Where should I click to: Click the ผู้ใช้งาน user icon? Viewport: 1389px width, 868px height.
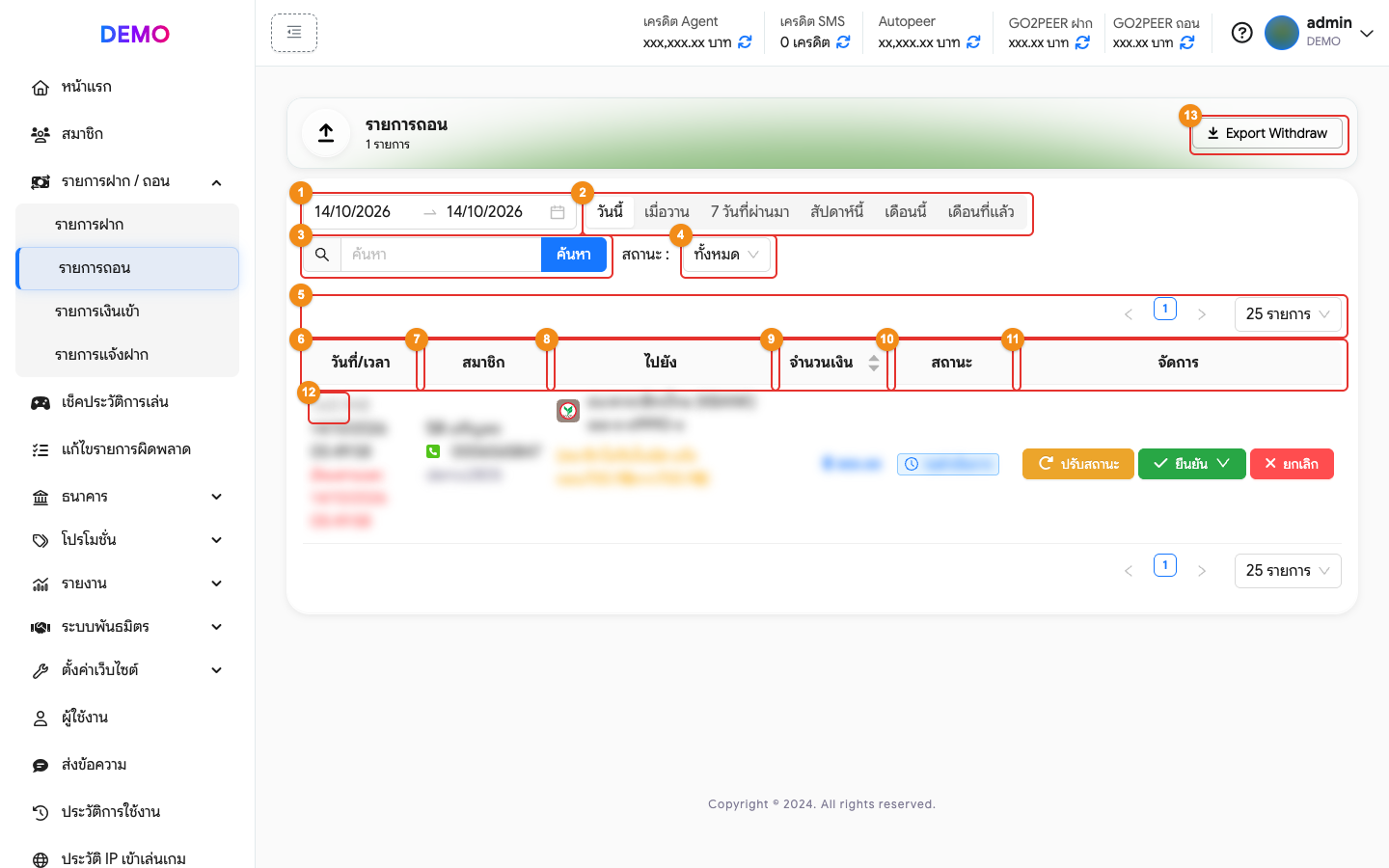41,719
